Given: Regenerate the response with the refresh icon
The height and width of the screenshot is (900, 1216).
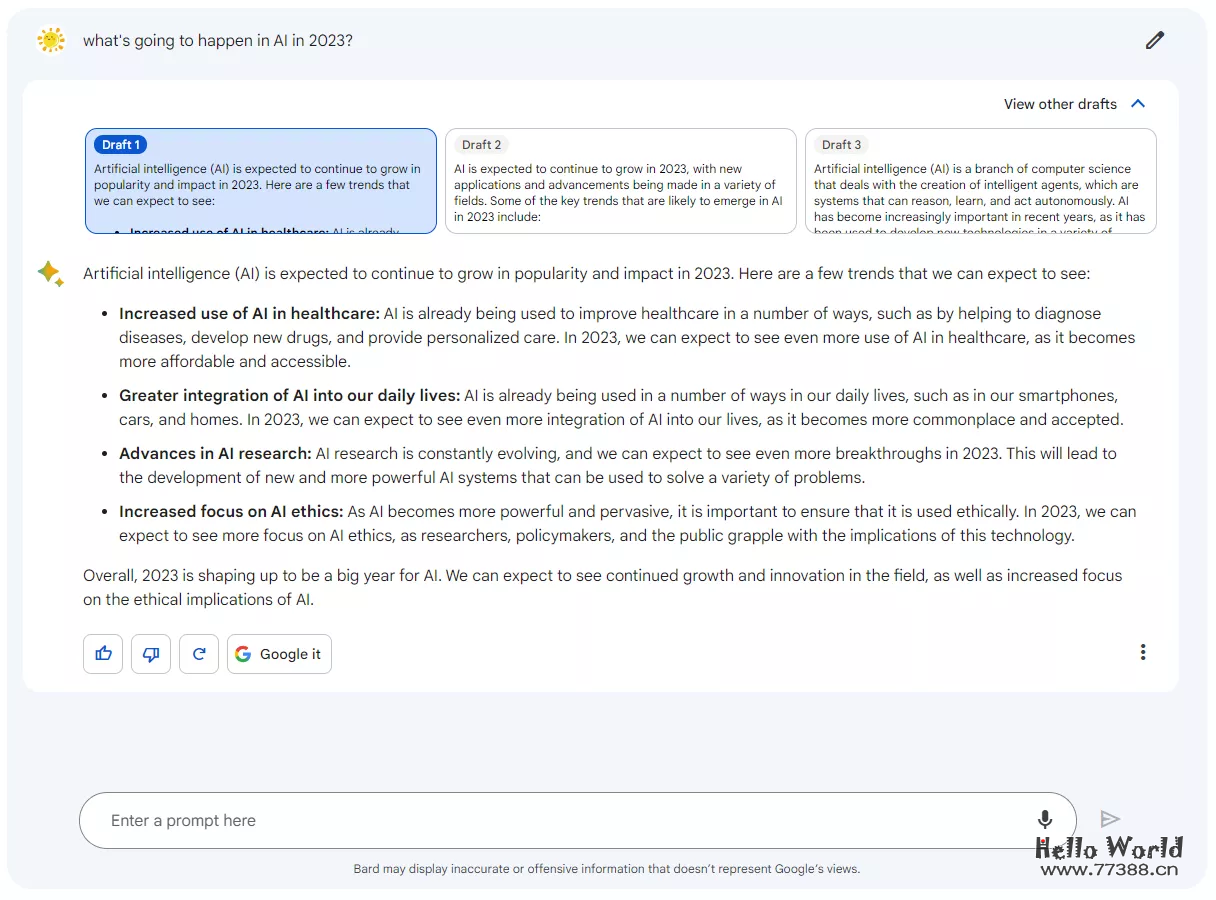Looking at the screenshot, I should (199, 654).
